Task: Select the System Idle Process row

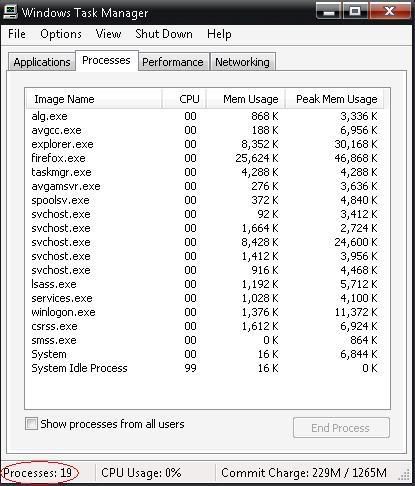Action: point(204,368)
